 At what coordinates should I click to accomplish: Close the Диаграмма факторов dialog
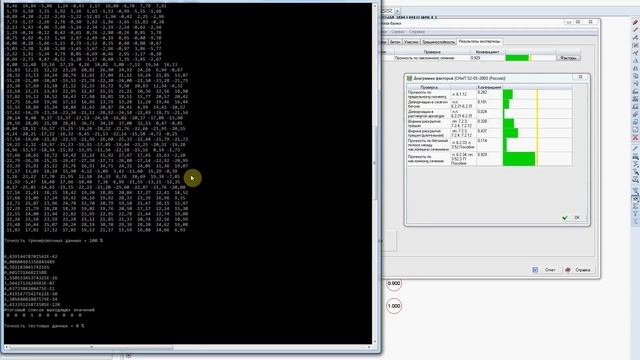pyautogui.click(x=580, y=77)
